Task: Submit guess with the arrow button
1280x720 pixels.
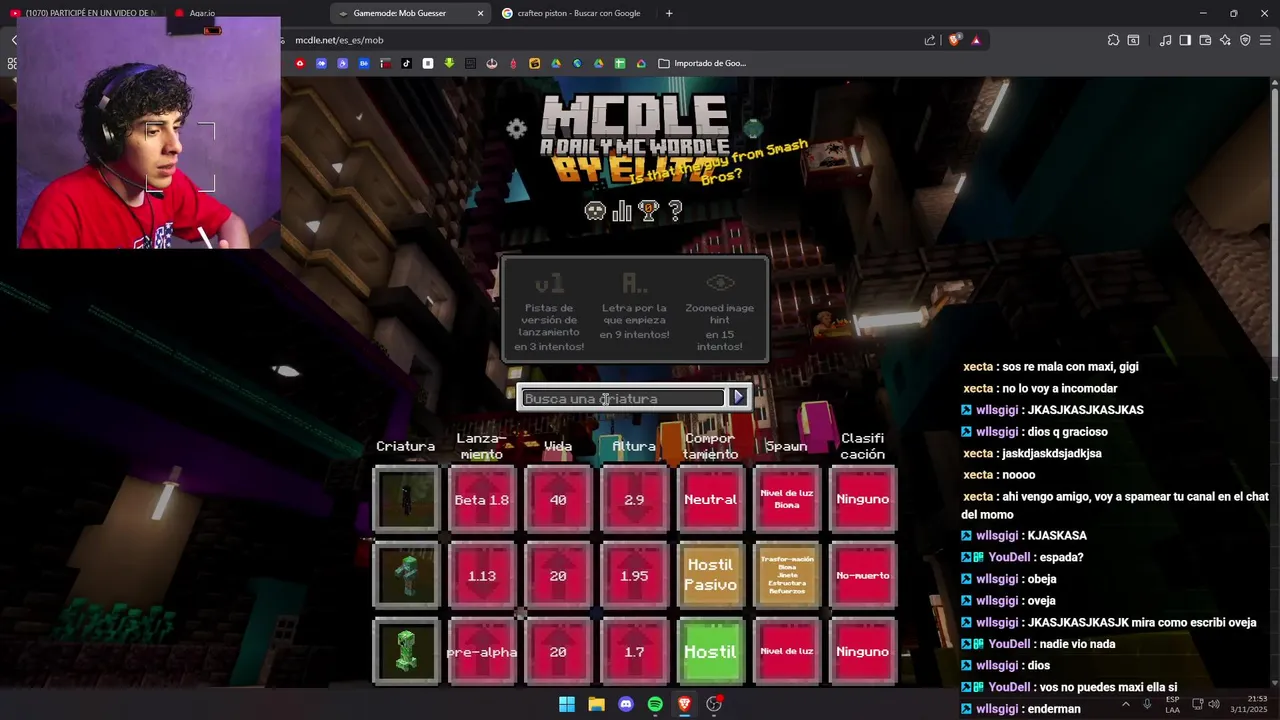Action: [738, 397]
